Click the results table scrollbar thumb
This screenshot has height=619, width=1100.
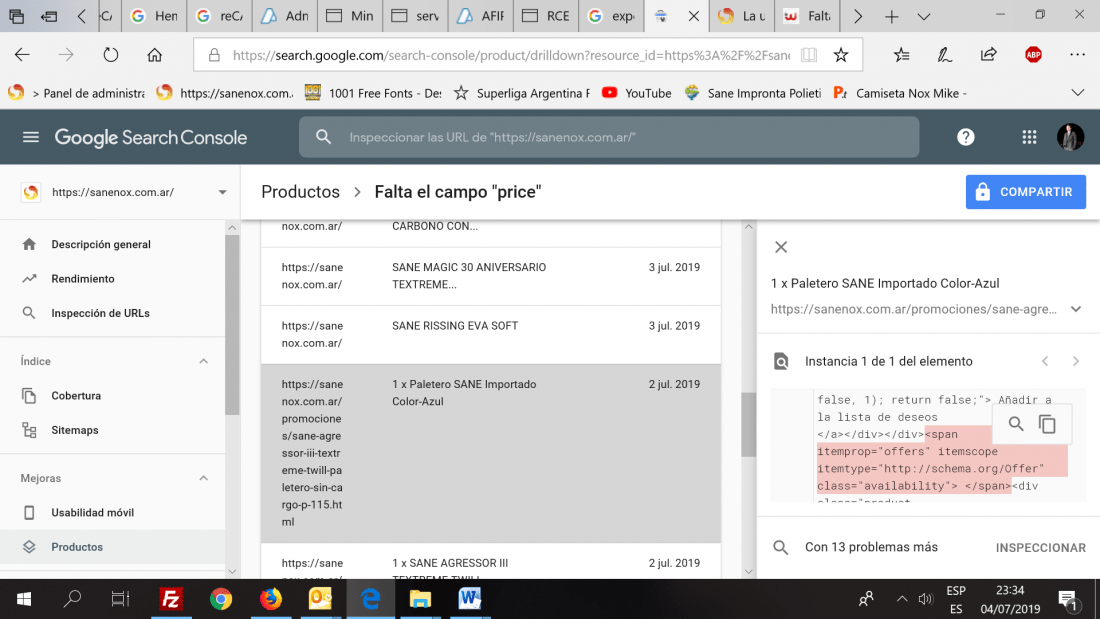[x=749, y=425]
